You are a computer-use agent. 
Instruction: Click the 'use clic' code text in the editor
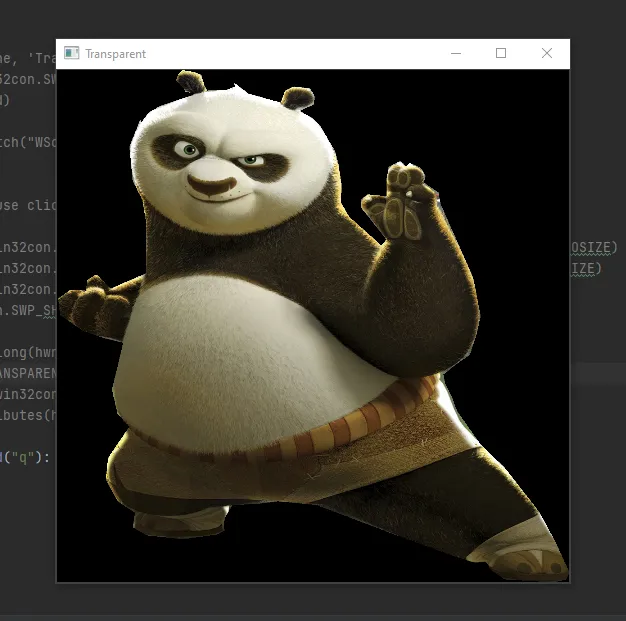pyautogui.click(x=28, y=206)
